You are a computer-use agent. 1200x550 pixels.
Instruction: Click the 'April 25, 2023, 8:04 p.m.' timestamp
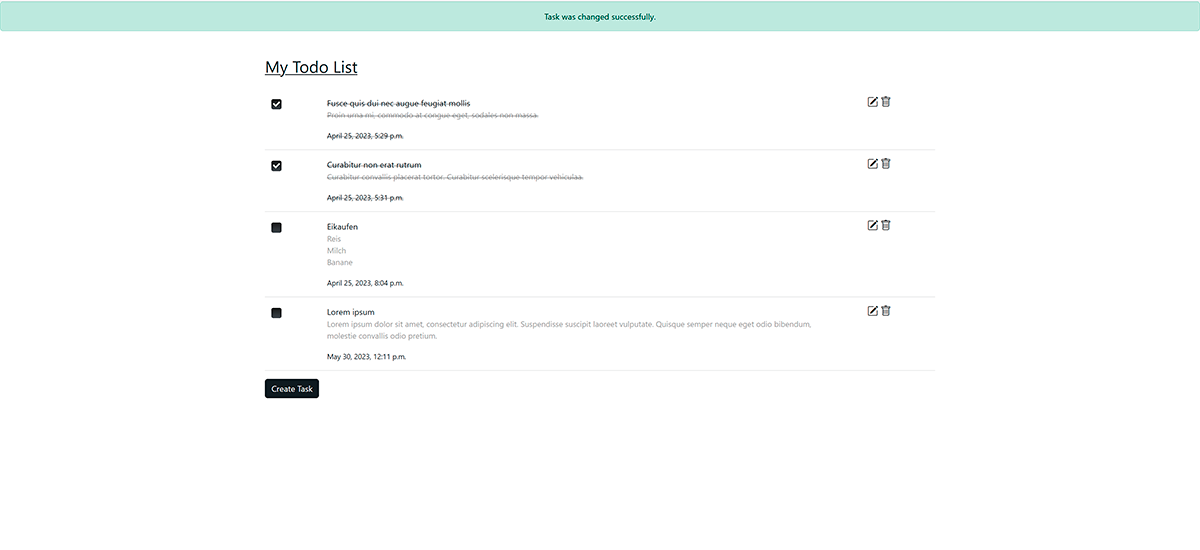(365, 283)
